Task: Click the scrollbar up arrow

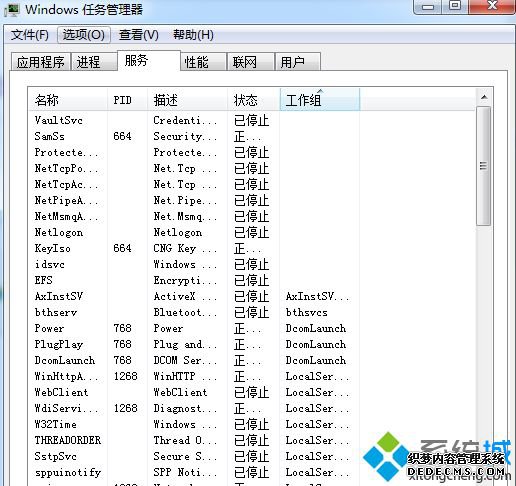Action: pyautogui.click(x=484, y=97)
